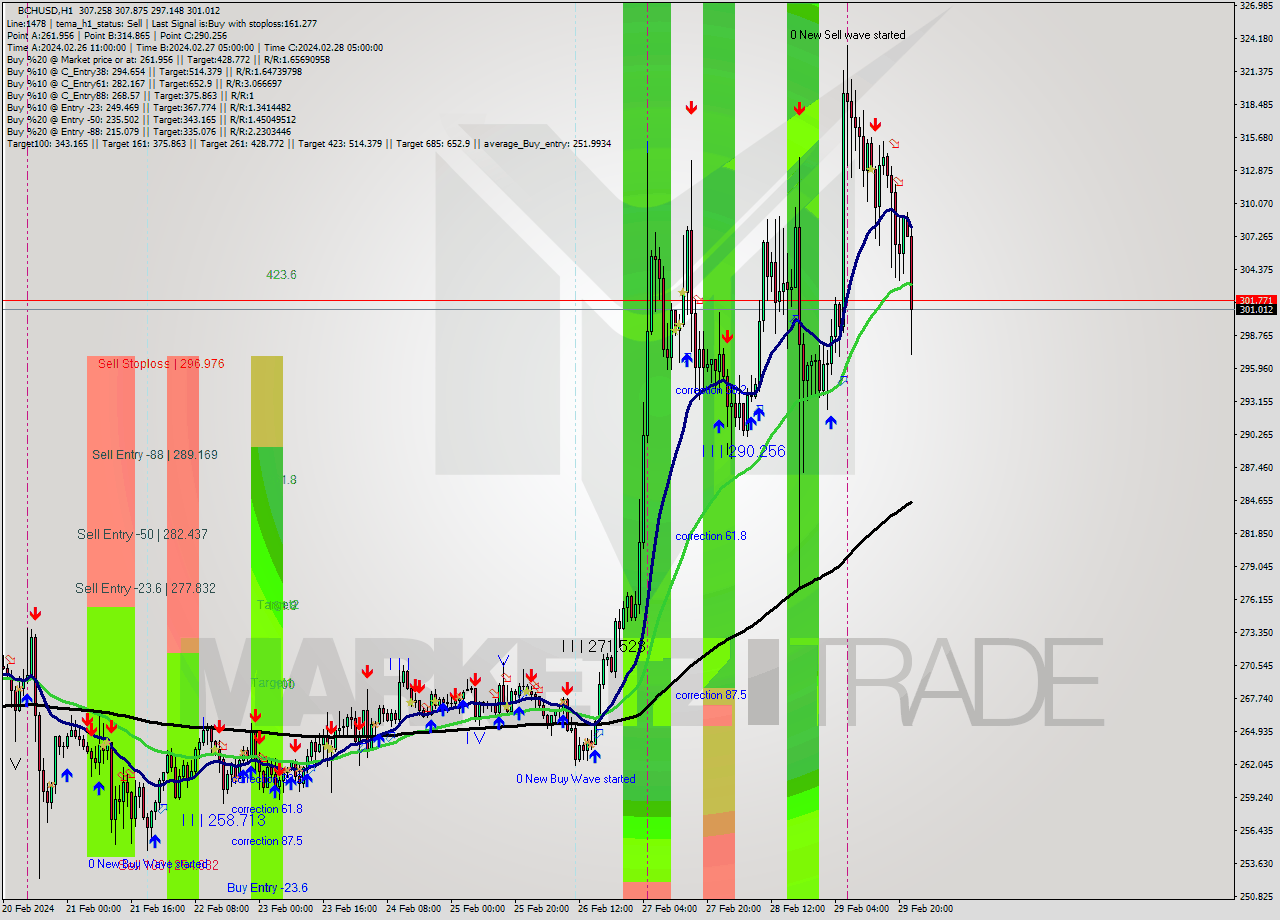The height and width of the screenshot is (920, 1280).
Task: Select the 'Sell Entry -23.6 | 277.832' label
Action: pos(145,589)
